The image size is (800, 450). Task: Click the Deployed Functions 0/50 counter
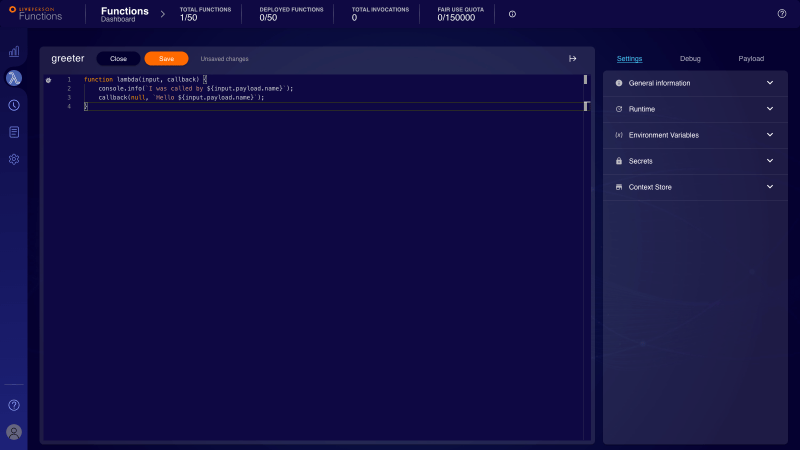click(x=291, y=14)
